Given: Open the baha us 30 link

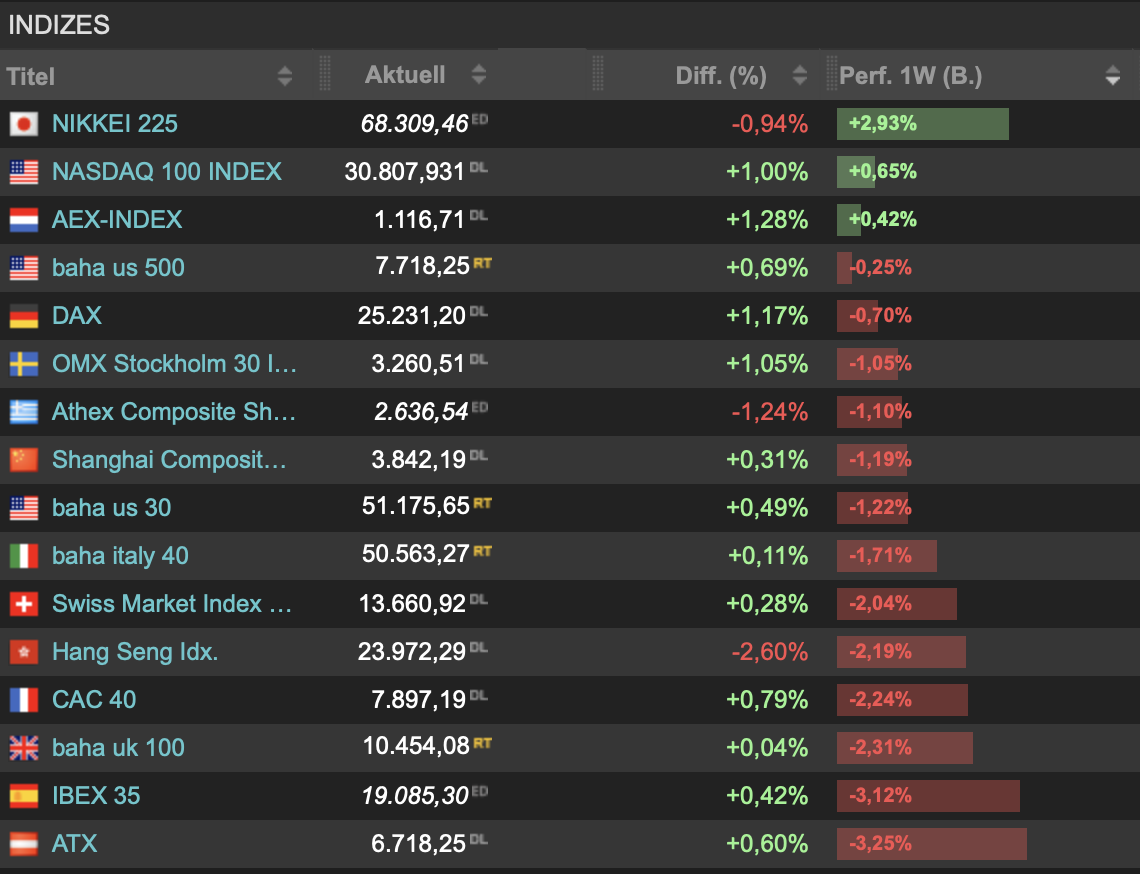Looking at the screenshot, I should click(112, 508).
